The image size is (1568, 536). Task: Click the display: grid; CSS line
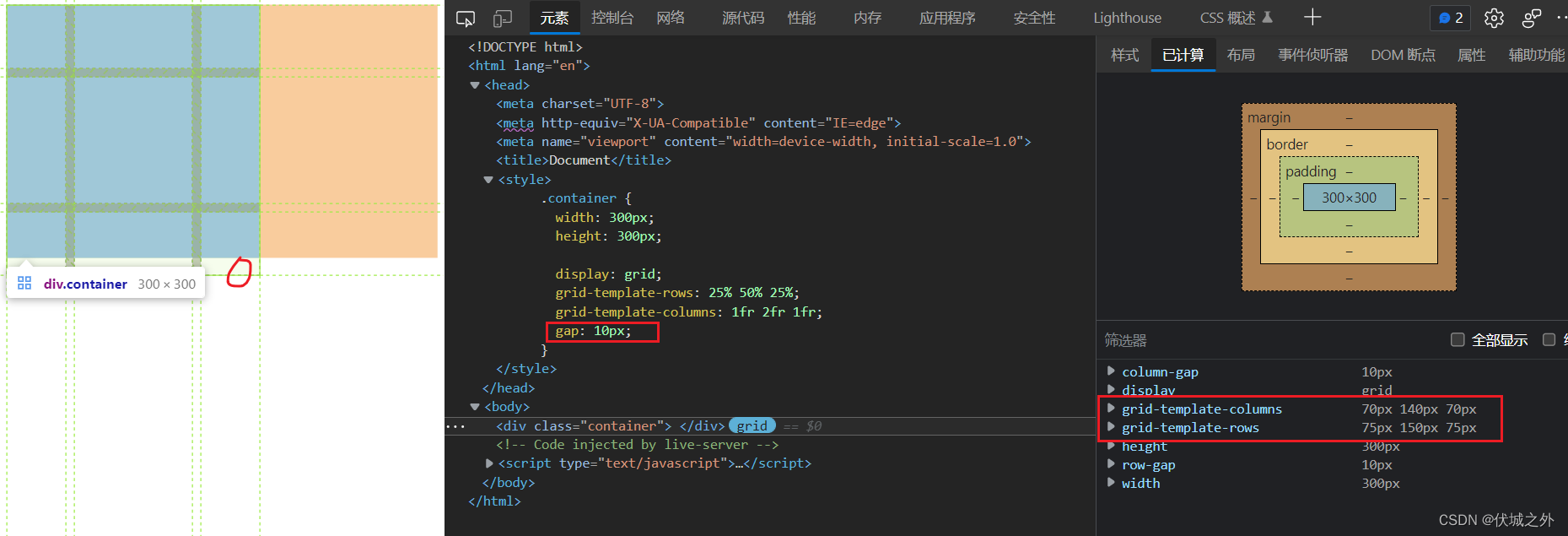(608, 274)
